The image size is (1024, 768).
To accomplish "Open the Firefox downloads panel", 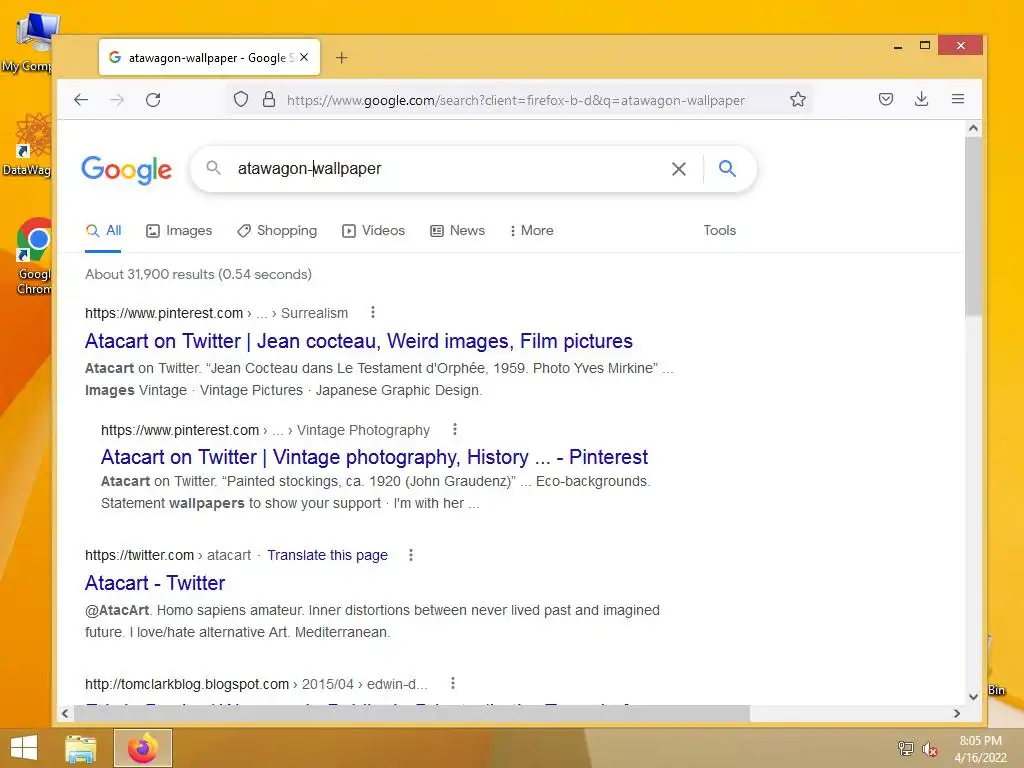I will [921, 99].
